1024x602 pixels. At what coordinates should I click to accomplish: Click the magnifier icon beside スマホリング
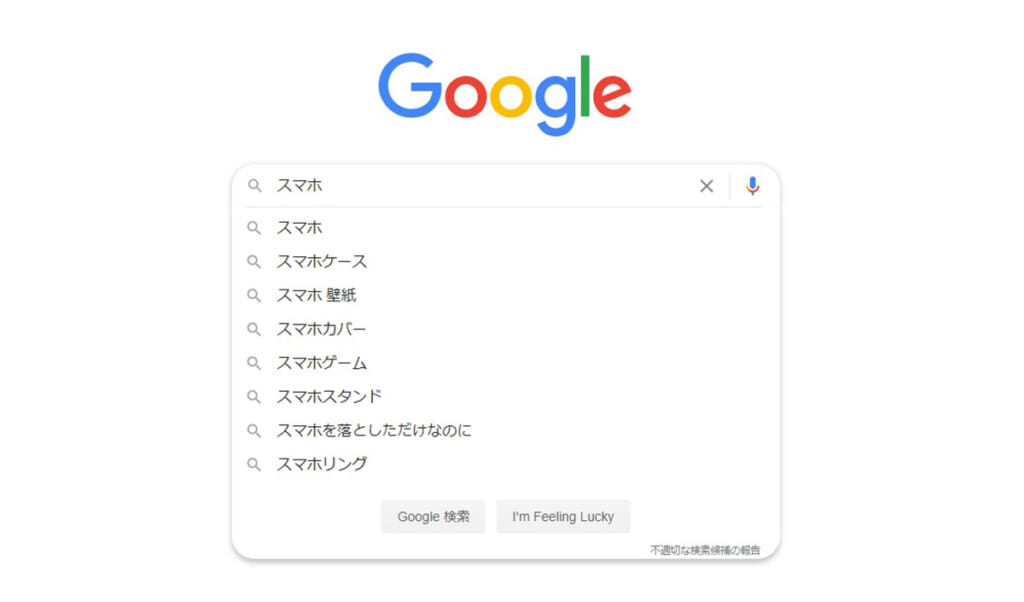[x=254, y=465]
